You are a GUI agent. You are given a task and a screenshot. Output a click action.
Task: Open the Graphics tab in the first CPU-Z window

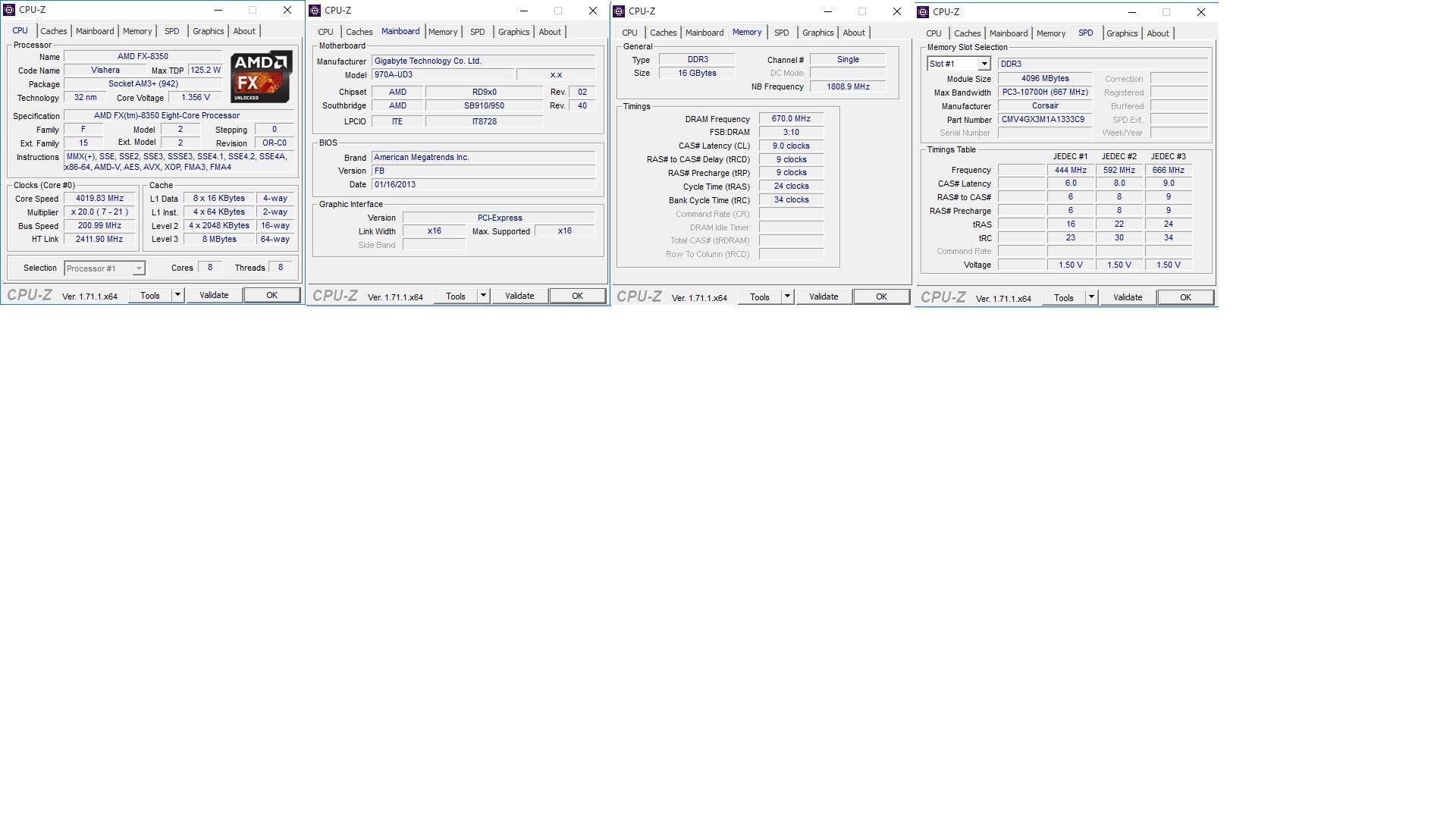coord(208,31)
